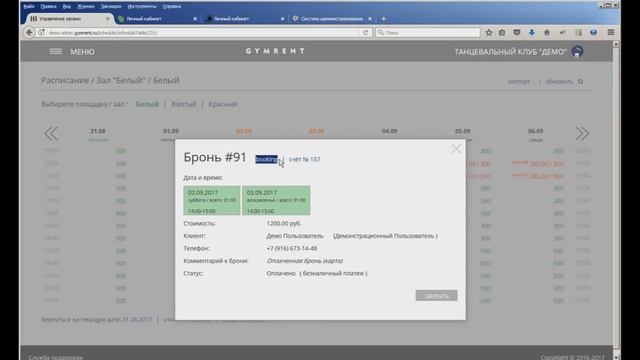Click the browser back arrow button
Image resolution: width=640 pixels, height=360 pixels.
[x=29, y=32]
